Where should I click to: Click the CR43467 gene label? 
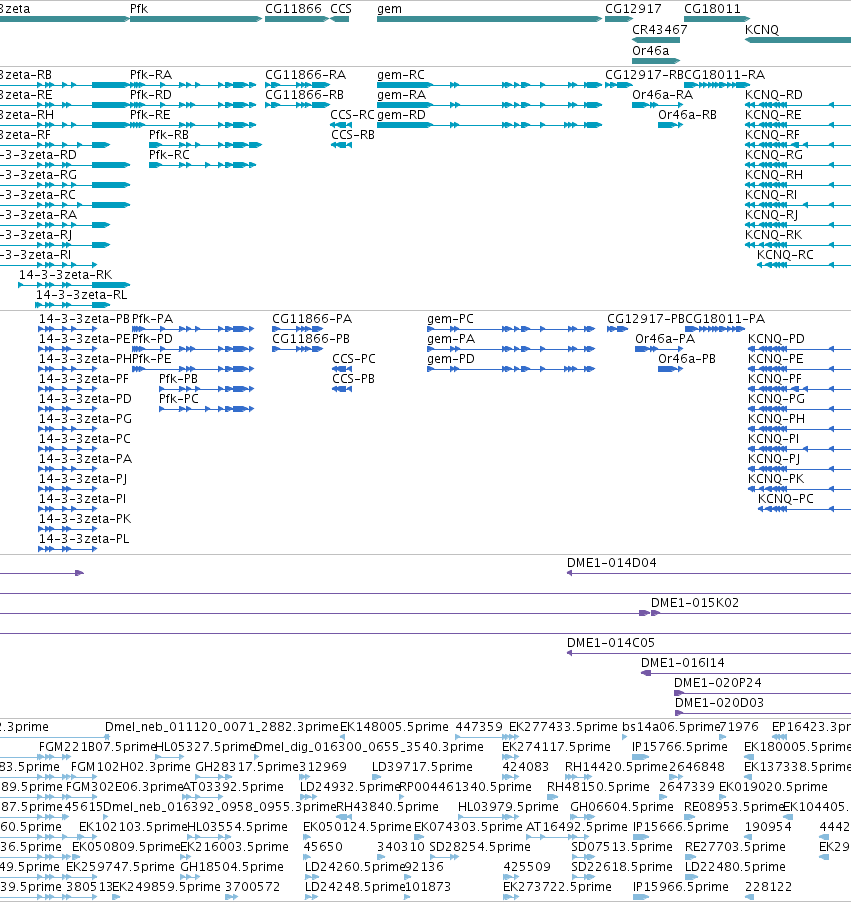pos(659,29)
